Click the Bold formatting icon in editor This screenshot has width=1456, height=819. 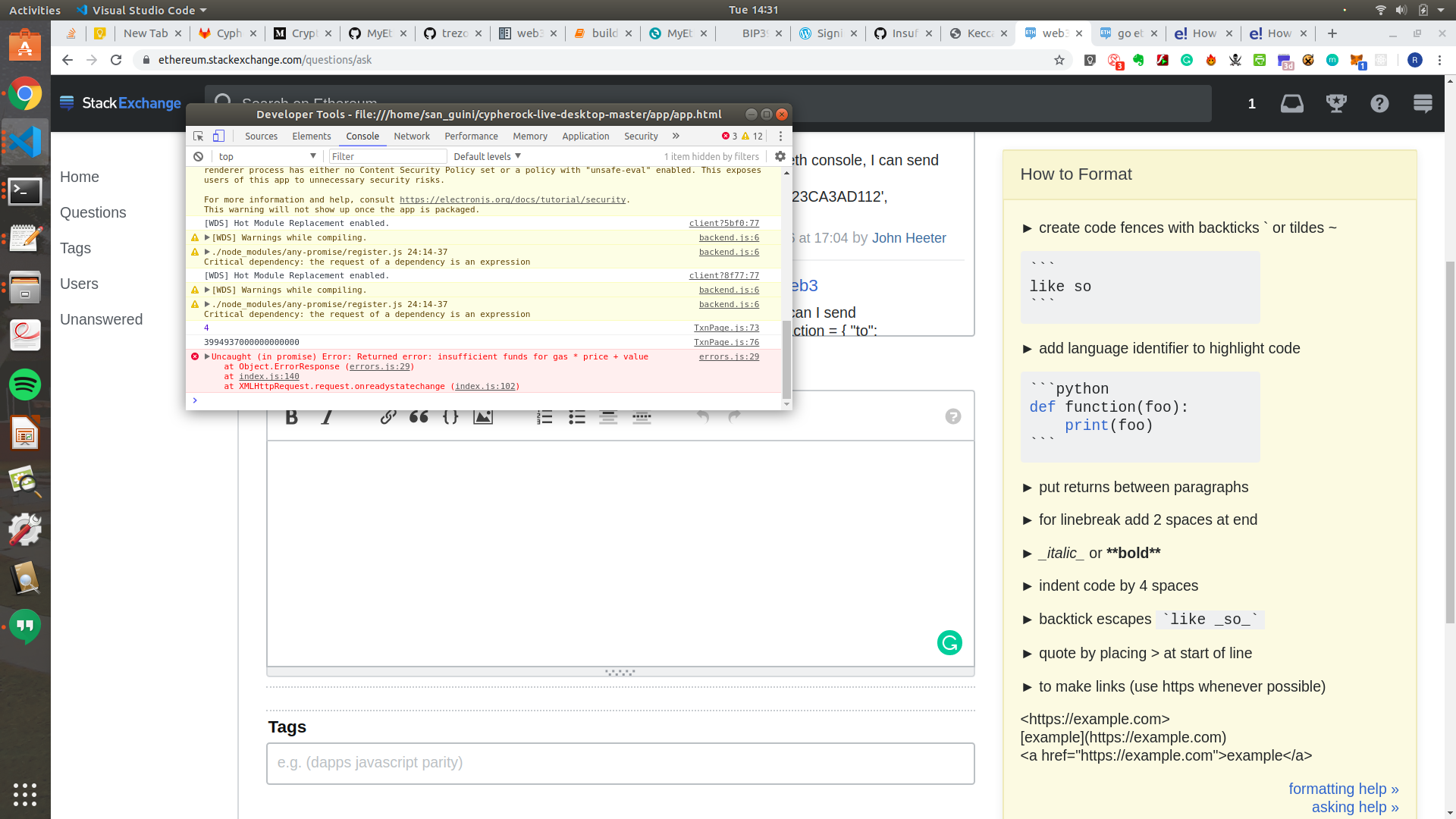291,417
